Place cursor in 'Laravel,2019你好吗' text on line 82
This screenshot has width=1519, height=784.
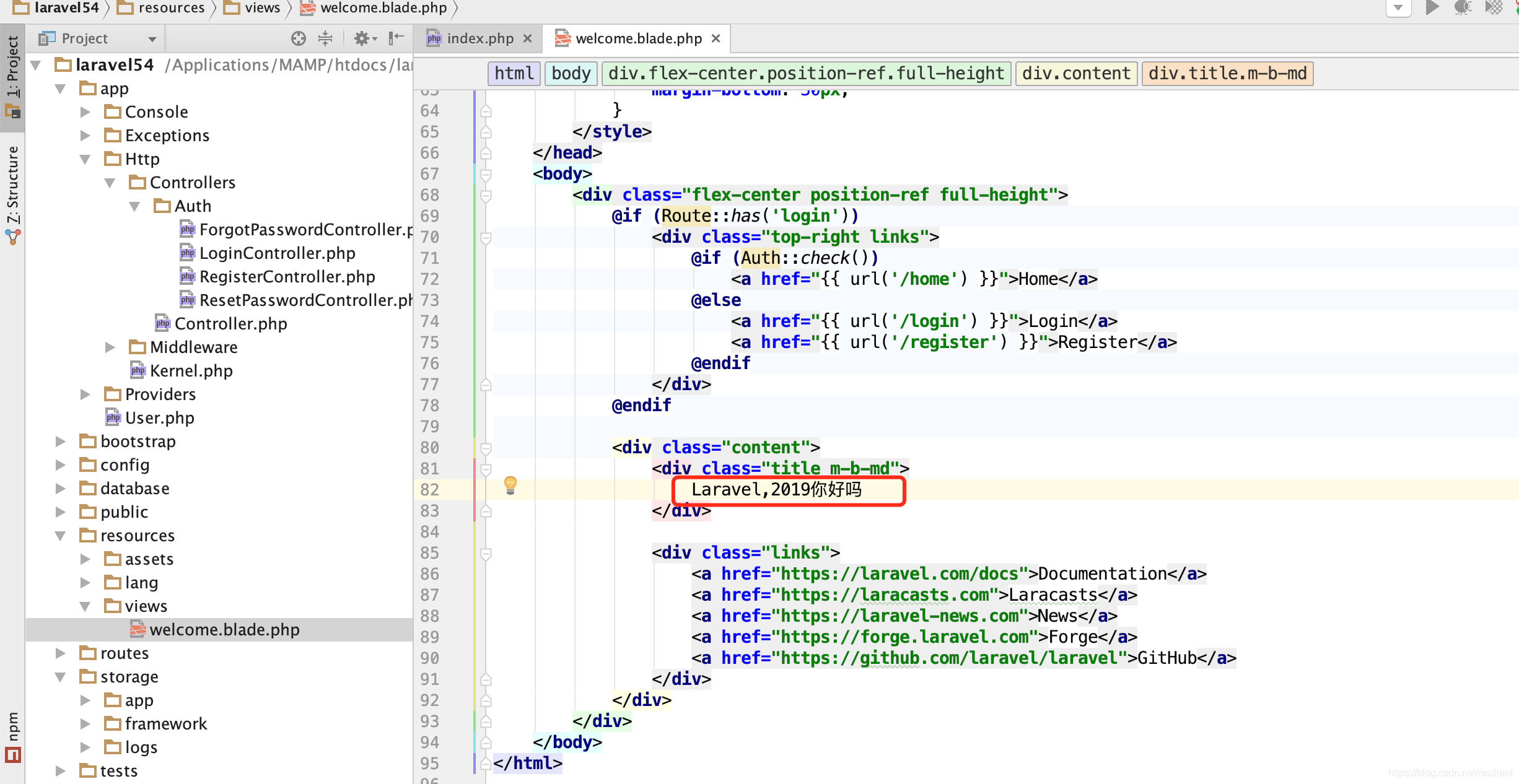[776, 490]
